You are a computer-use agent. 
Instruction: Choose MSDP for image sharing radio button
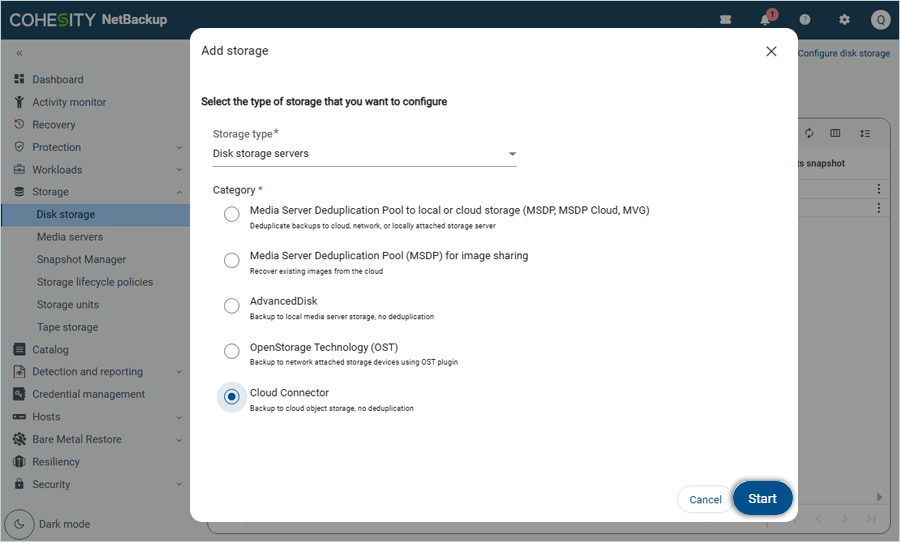coord(232,261)
